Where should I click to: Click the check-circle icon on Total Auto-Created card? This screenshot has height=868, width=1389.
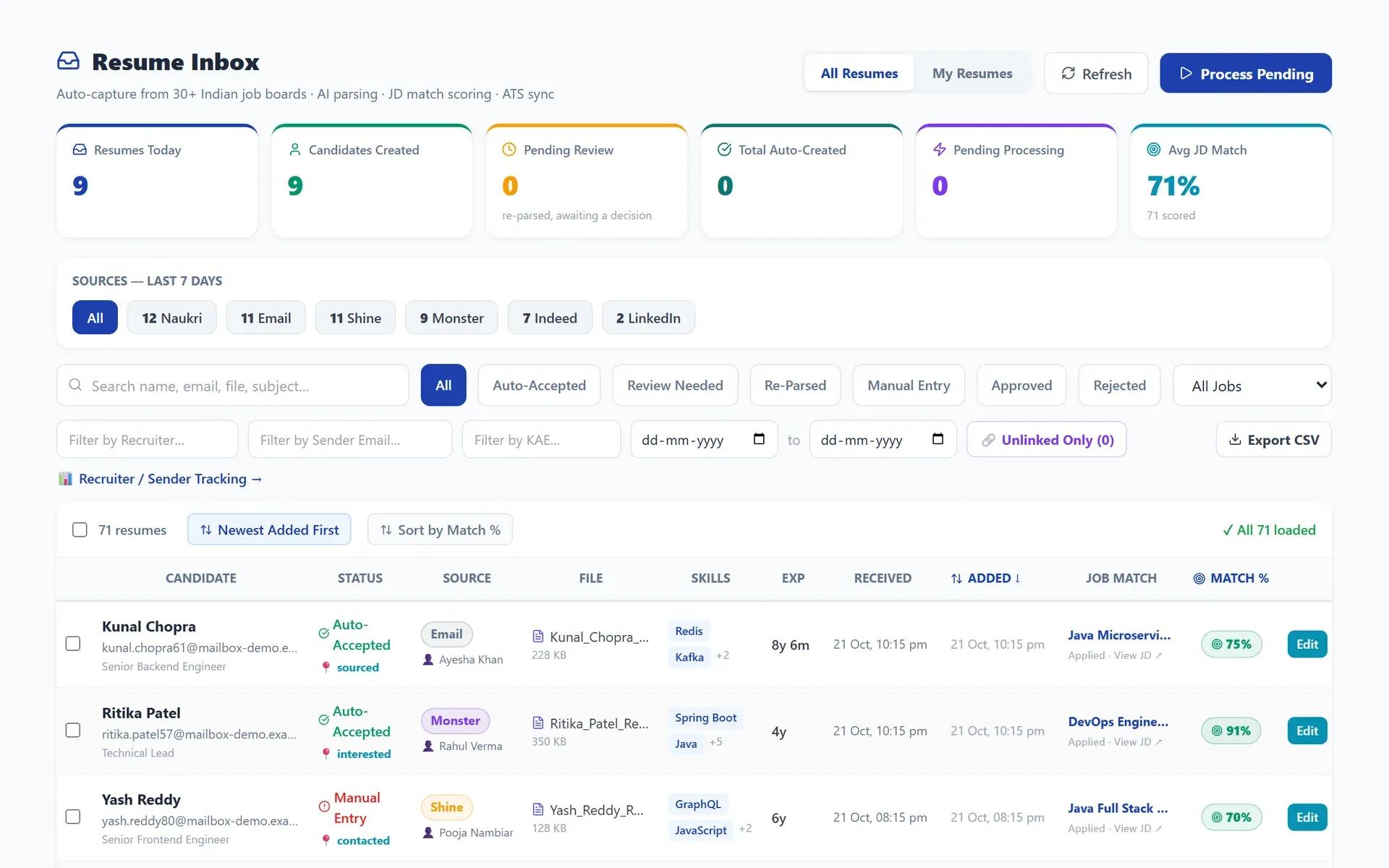tap(724, 150)
